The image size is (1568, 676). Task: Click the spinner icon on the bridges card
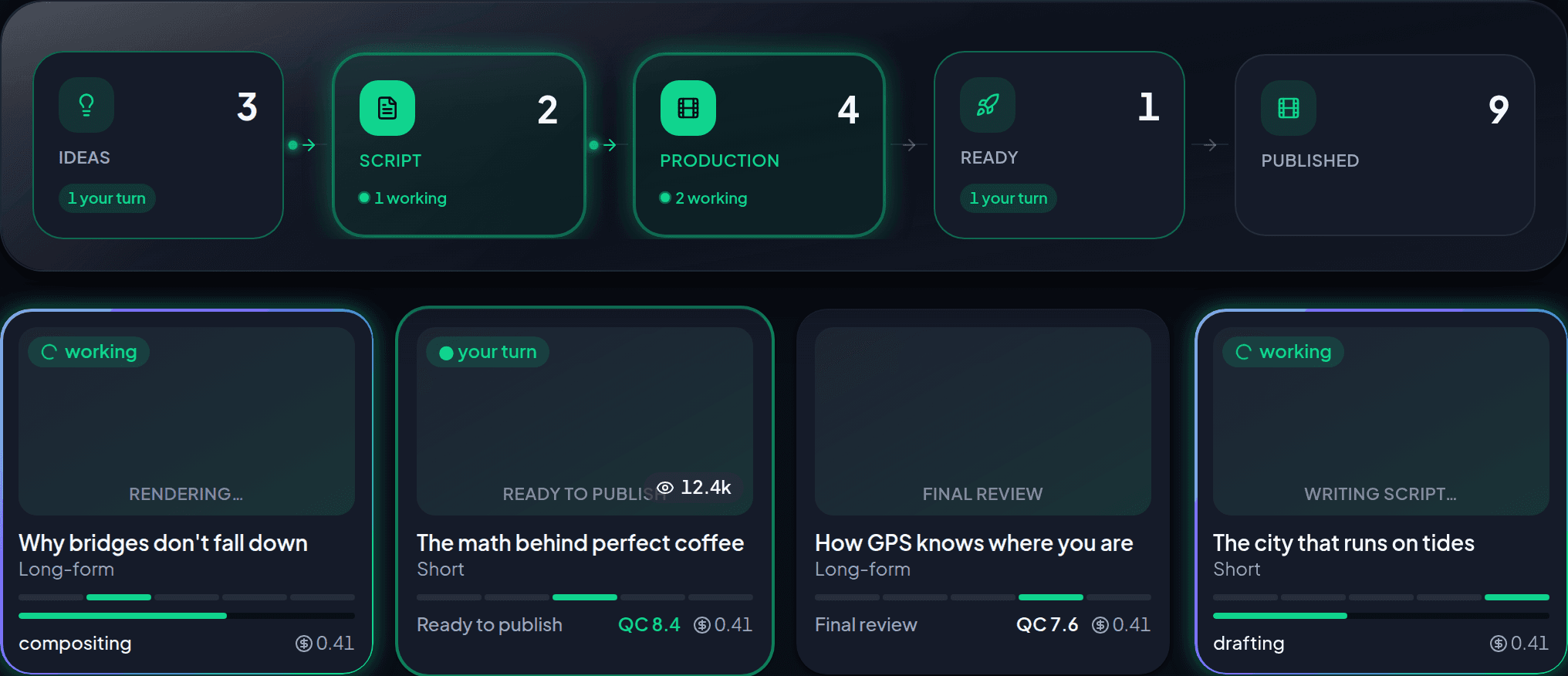point(49,352)
